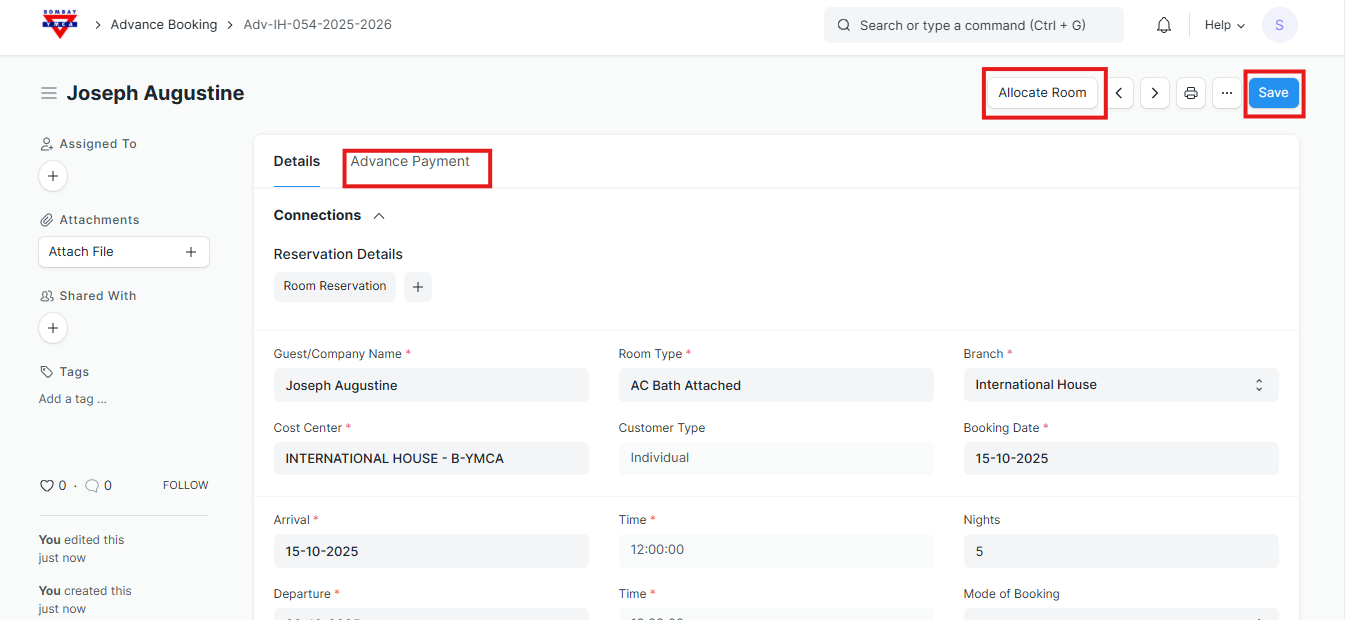Open the Help dropdown
This screenshot has width=1345, height=620.
pos(1224,25)
